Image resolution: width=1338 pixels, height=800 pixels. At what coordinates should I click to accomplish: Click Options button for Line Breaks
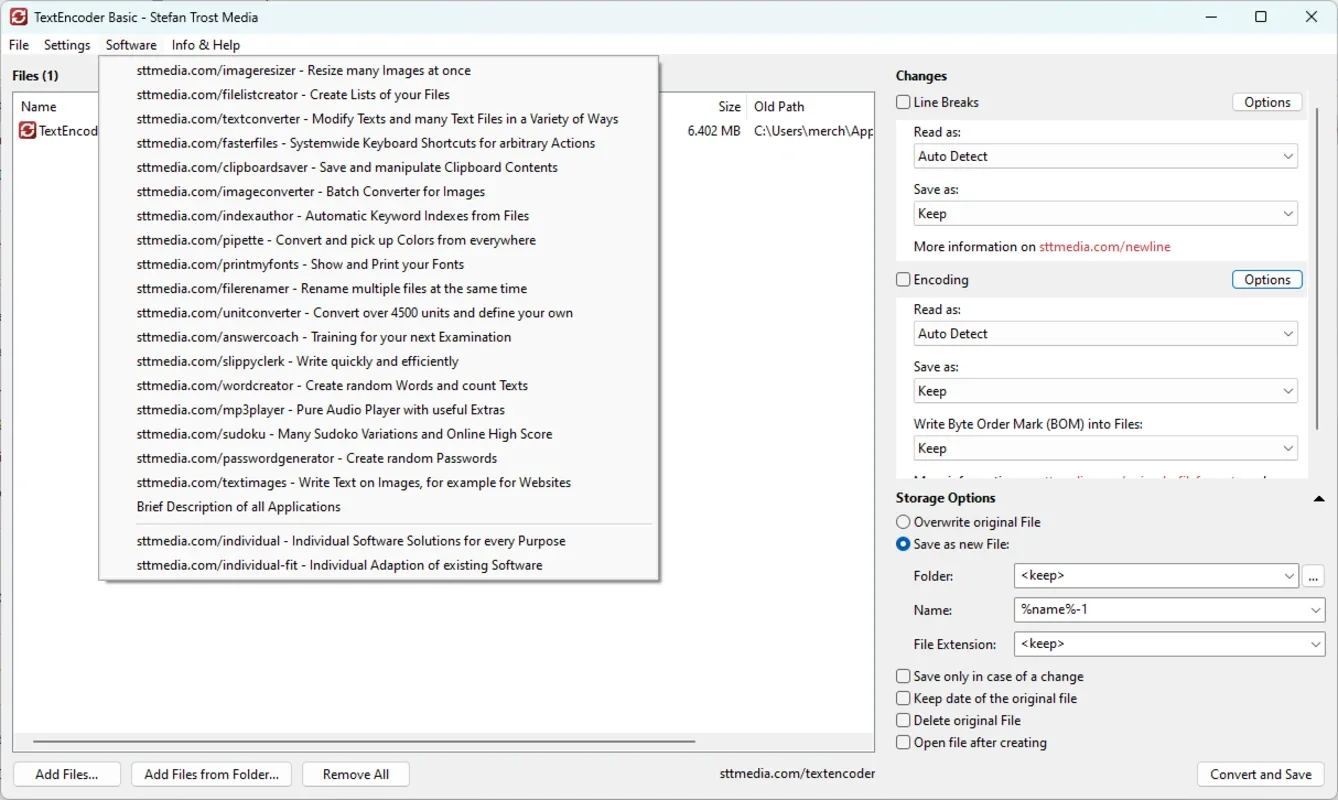click(x=1267, y=102)
